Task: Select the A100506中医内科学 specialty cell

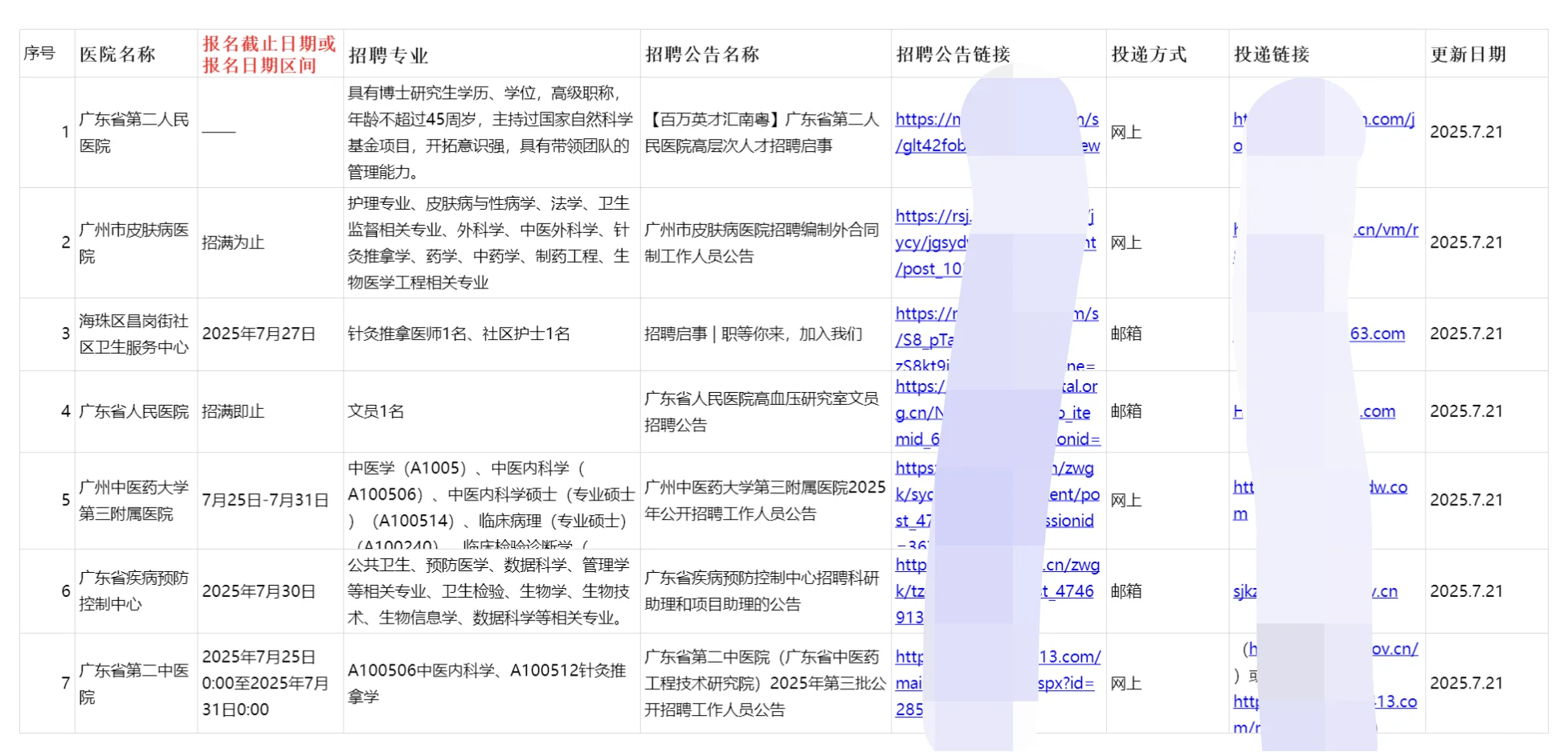Action: [492, 684]
